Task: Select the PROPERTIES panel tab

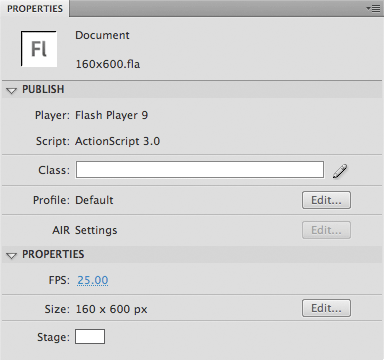Action: click(x=35, y=9)
